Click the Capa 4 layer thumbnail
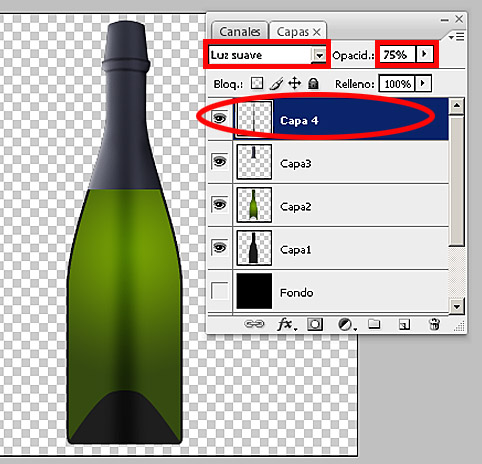The image size is (482, 464). 254,119
